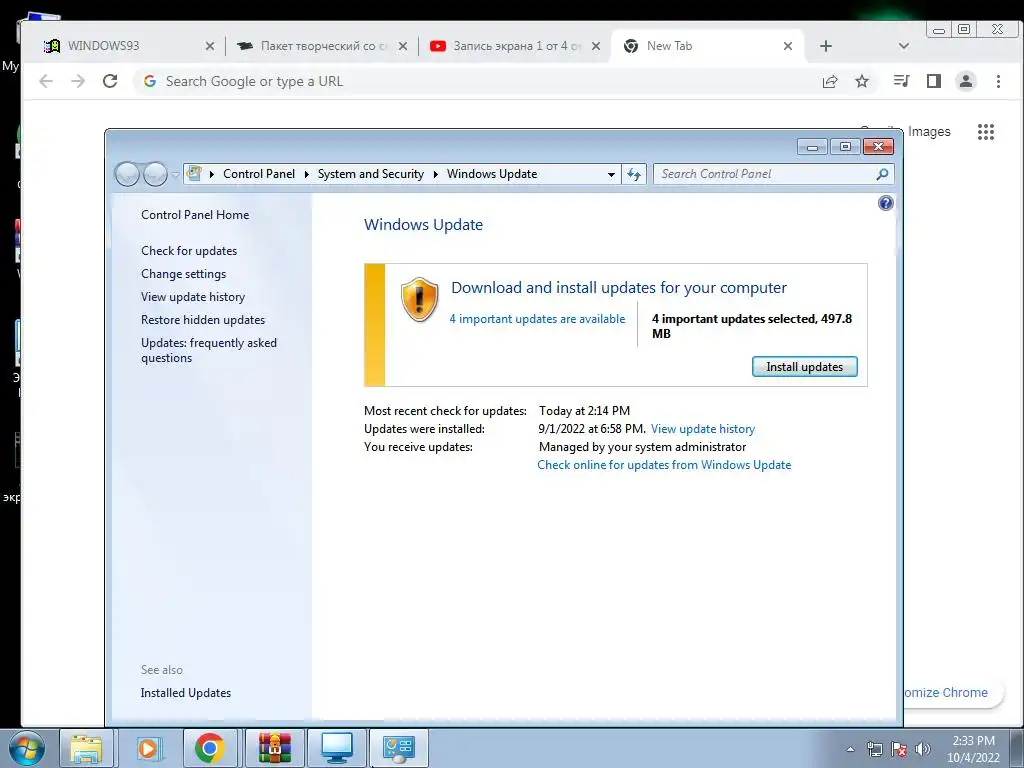Open a new Chrome tab

pos(825,46)
